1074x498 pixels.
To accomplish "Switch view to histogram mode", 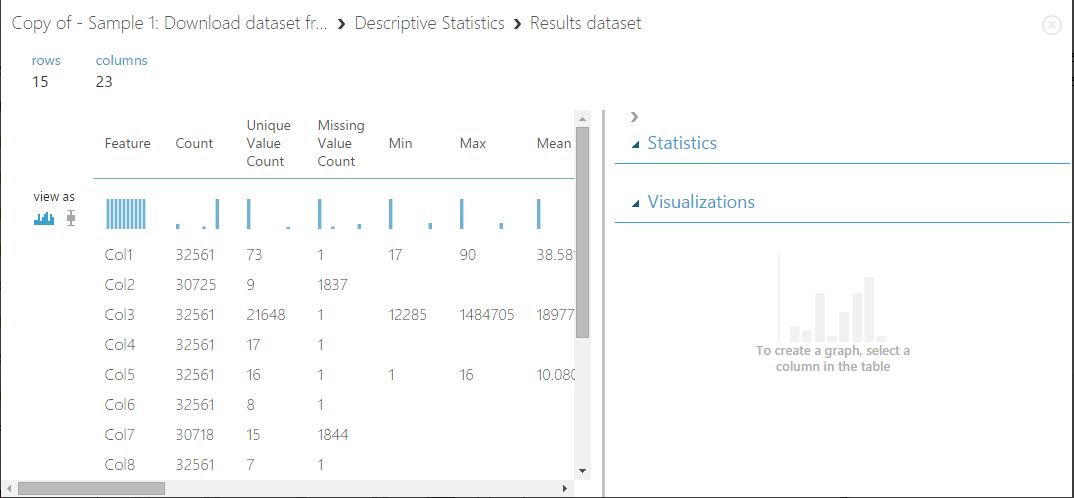I will [43, 218].
